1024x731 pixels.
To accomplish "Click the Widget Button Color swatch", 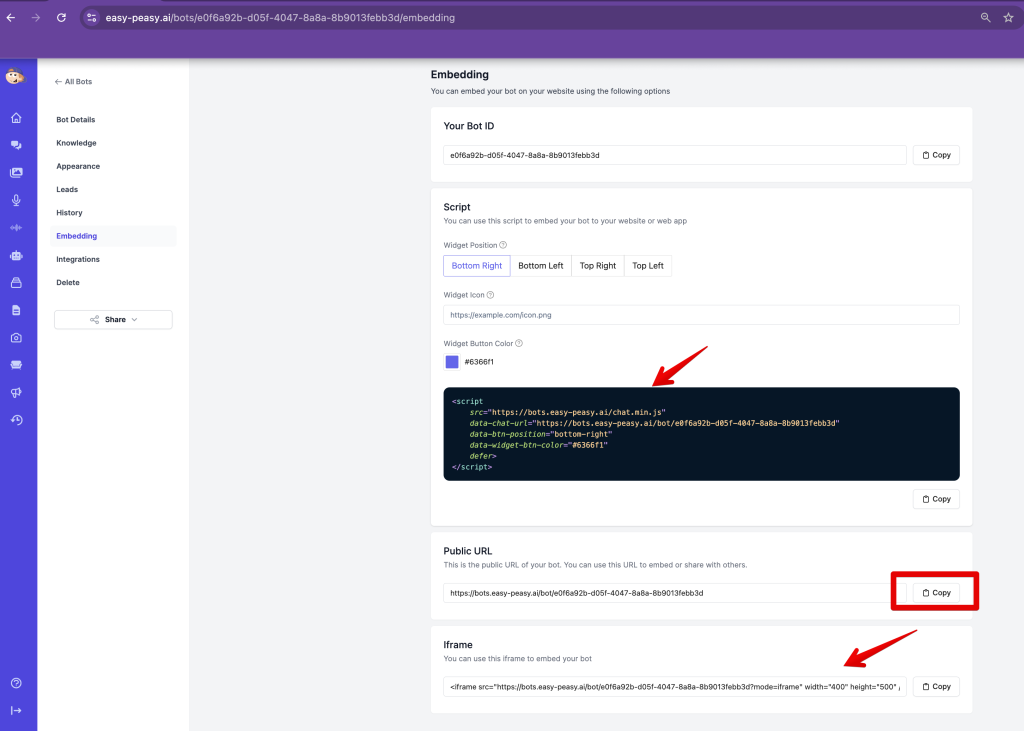I will [x=452, y=362].
